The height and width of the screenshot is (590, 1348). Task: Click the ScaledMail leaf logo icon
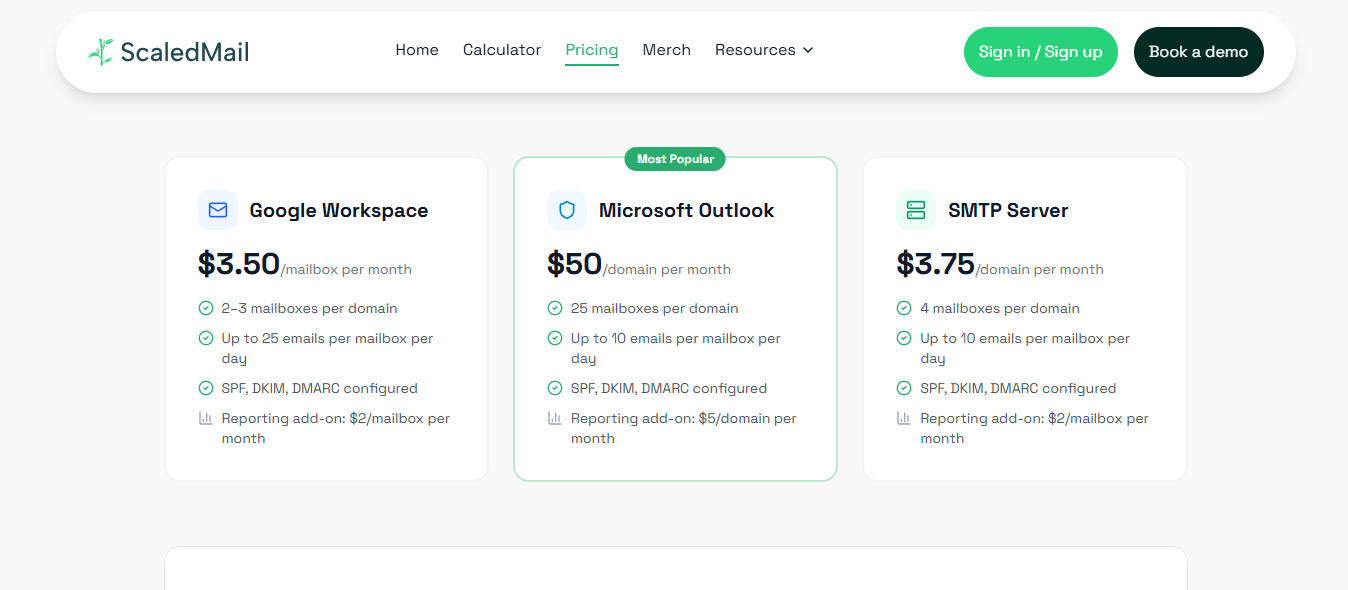click(x=101, y=52)
